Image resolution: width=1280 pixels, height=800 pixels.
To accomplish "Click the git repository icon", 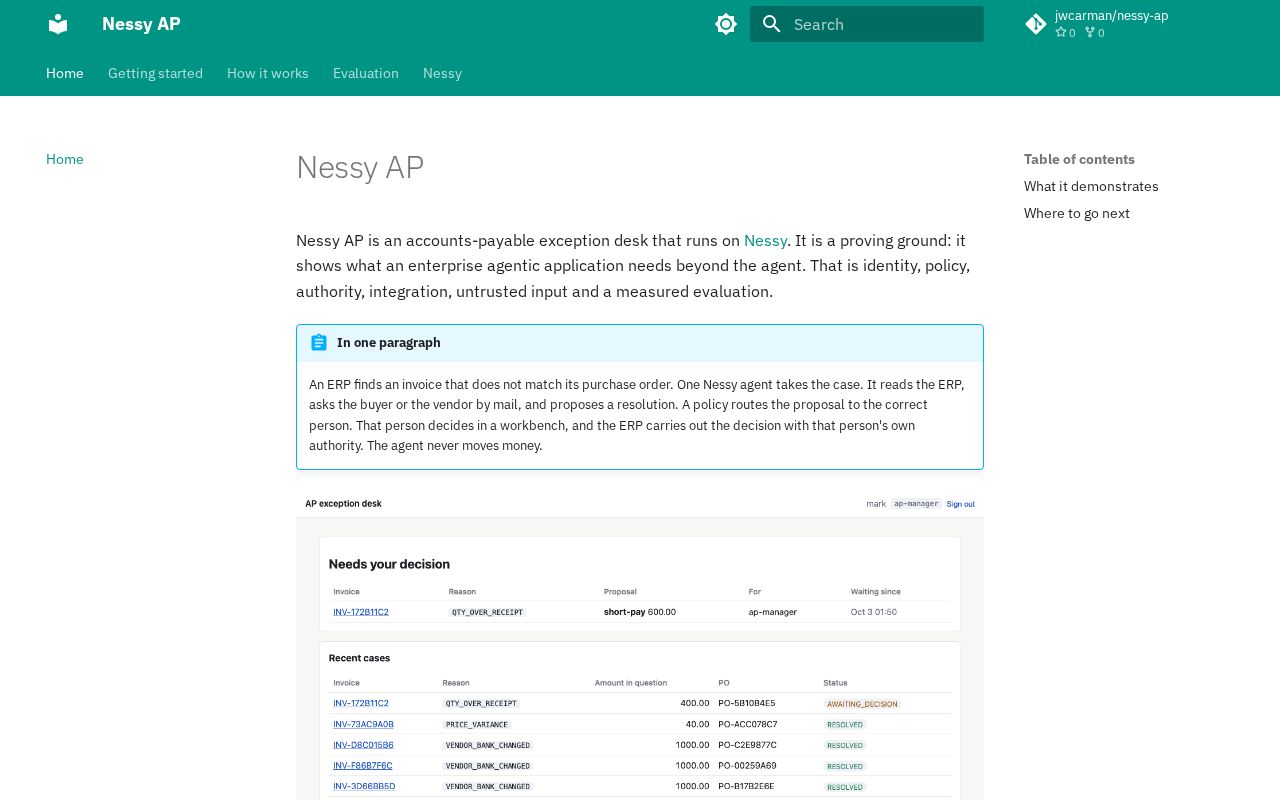I will click(x=1036, y=24).
